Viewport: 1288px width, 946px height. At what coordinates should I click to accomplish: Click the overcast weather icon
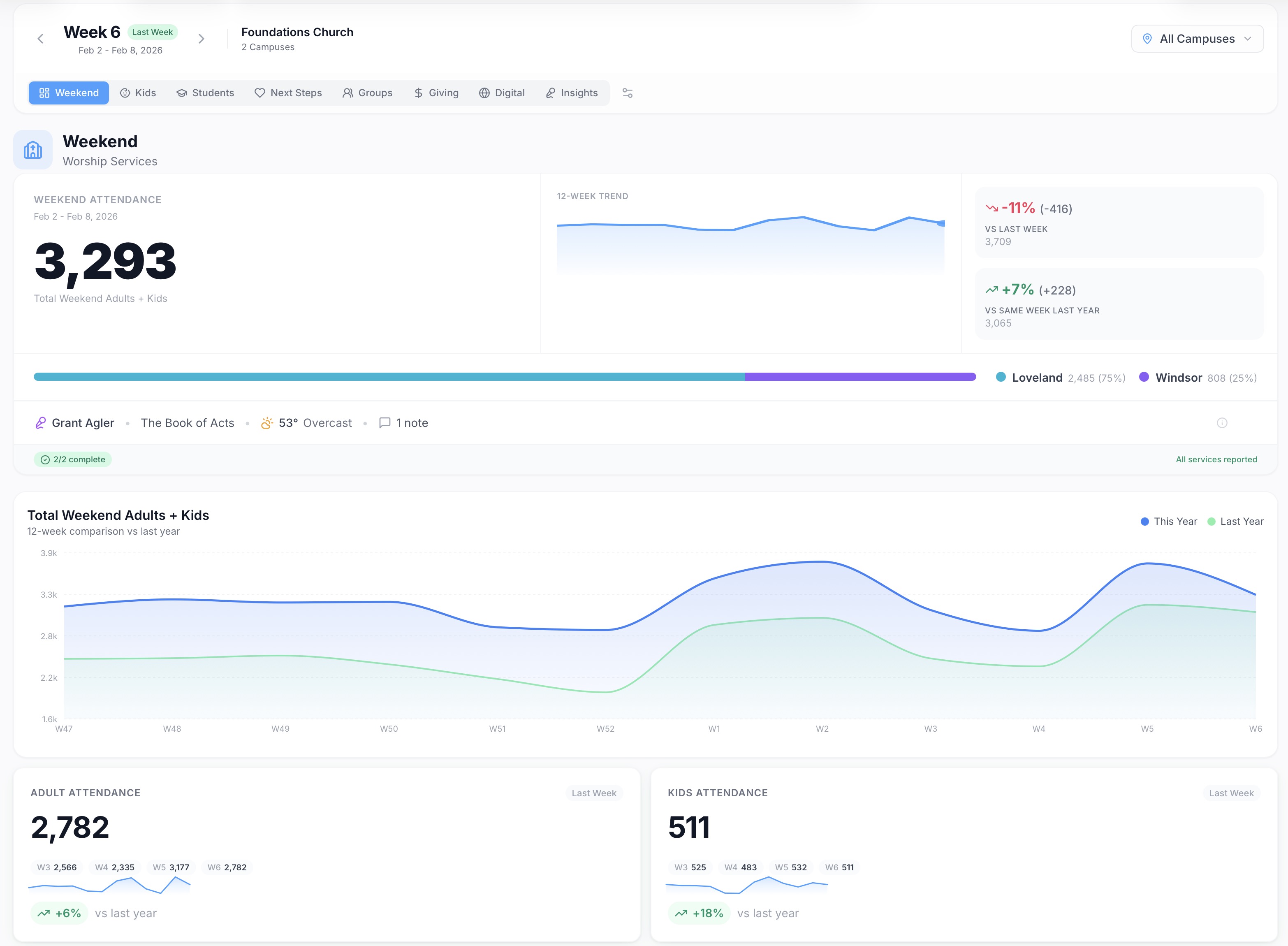pos(267,422)
